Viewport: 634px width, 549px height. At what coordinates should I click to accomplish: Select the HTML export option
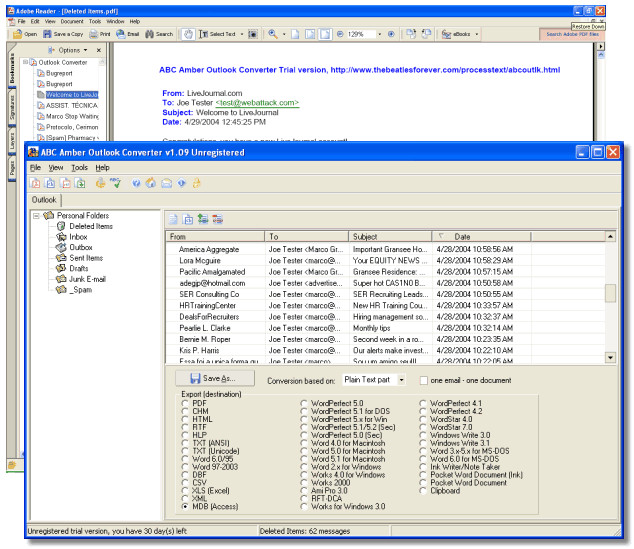pyautogui.click(x=185, y=419)
